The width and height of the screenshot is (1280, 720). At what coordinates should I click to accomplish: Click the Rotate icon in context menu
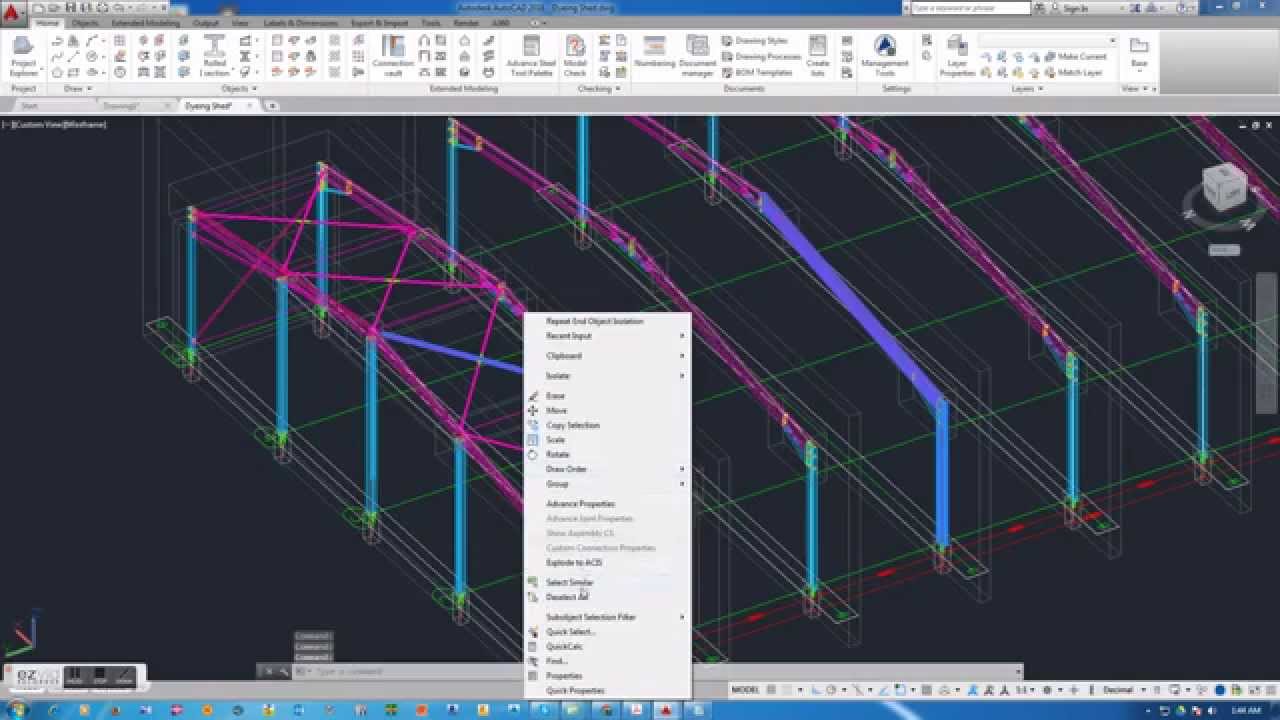(x=533, y=454)
